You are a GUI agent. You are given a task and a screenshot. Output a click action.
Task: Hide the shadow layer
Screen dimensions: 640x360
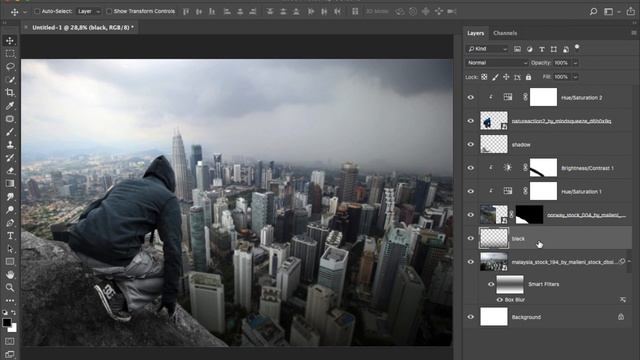point(471,144)
